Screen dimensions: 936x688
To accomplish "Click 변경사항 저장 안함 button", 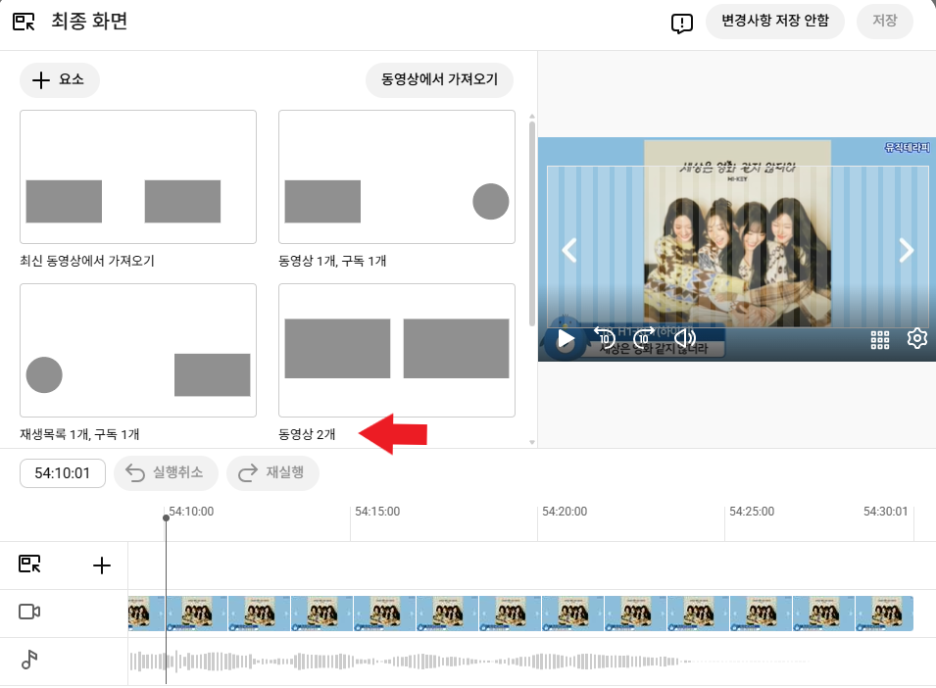I will tap(775, 21).
